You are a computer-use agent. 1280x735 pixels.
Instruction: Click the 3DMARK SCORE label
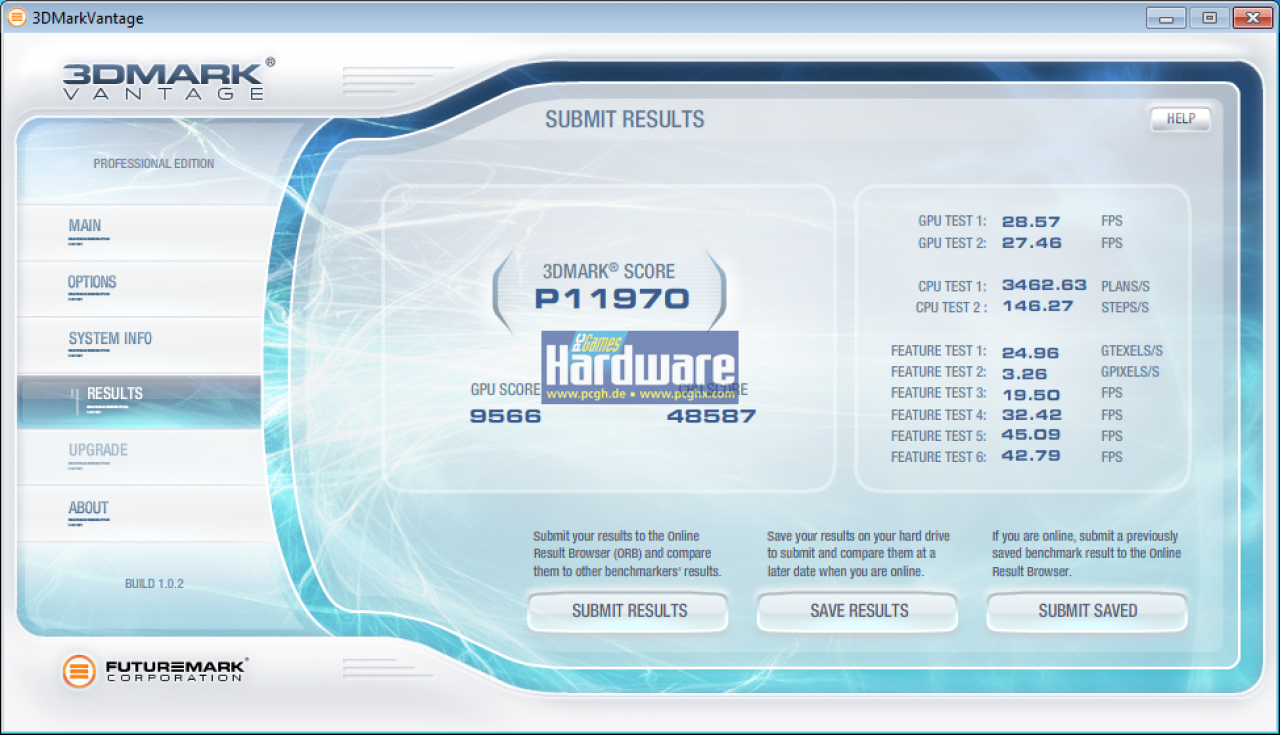point(609,271)
